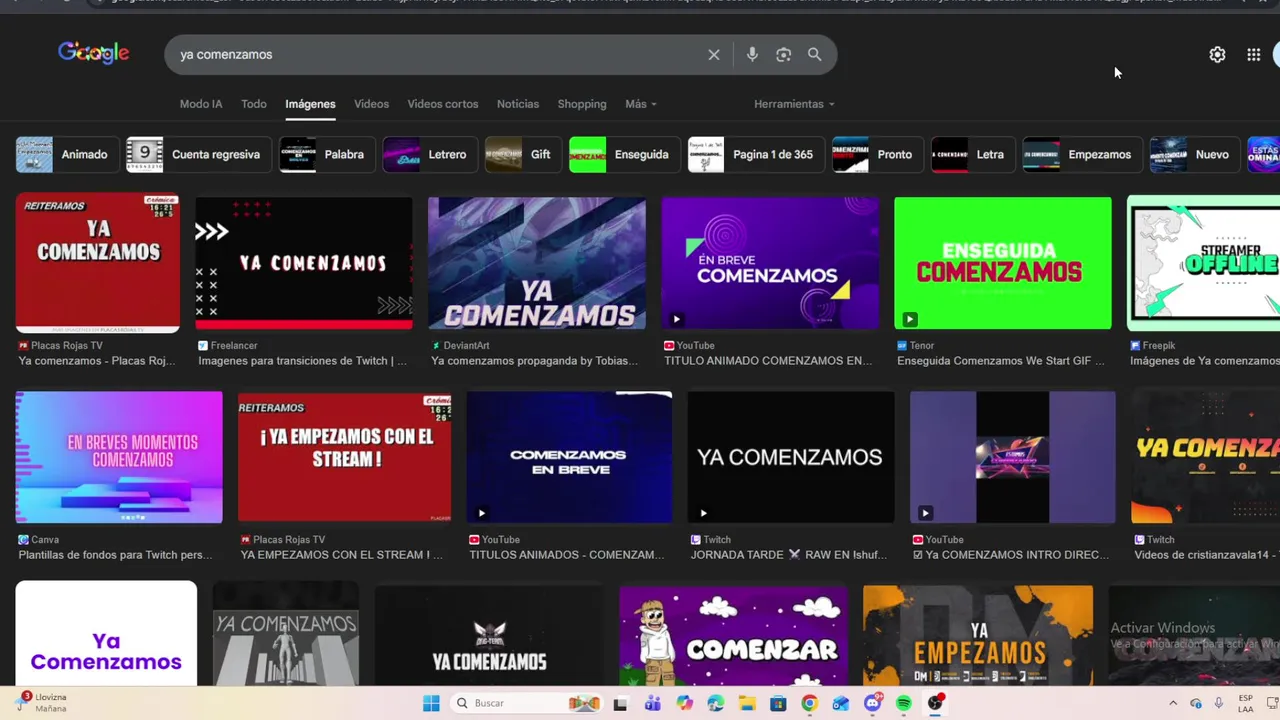Open the purple 'En breve comenzamos' thumbnail

tap(770, 263)
